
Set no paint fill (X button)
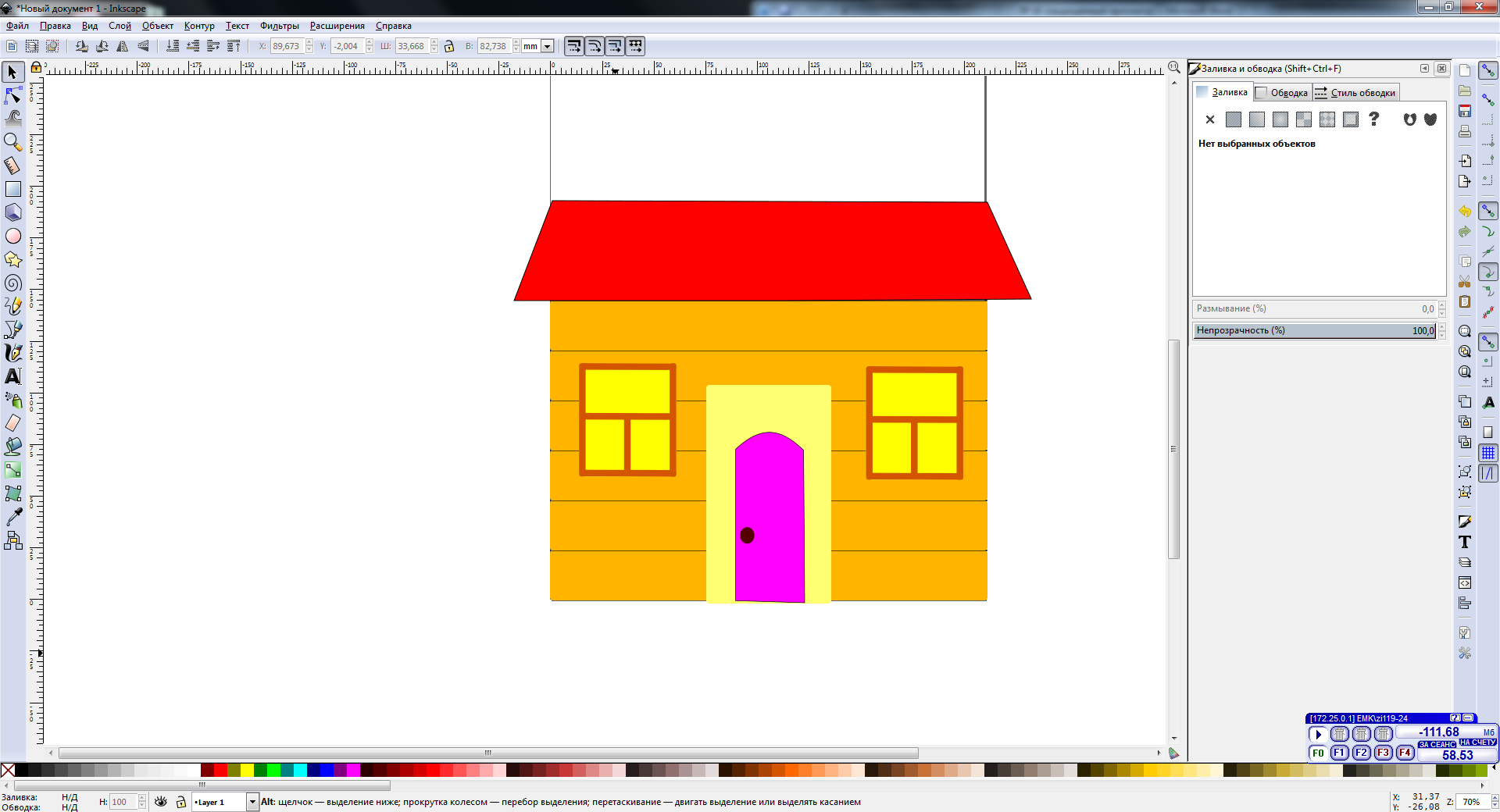(1210, 119)
